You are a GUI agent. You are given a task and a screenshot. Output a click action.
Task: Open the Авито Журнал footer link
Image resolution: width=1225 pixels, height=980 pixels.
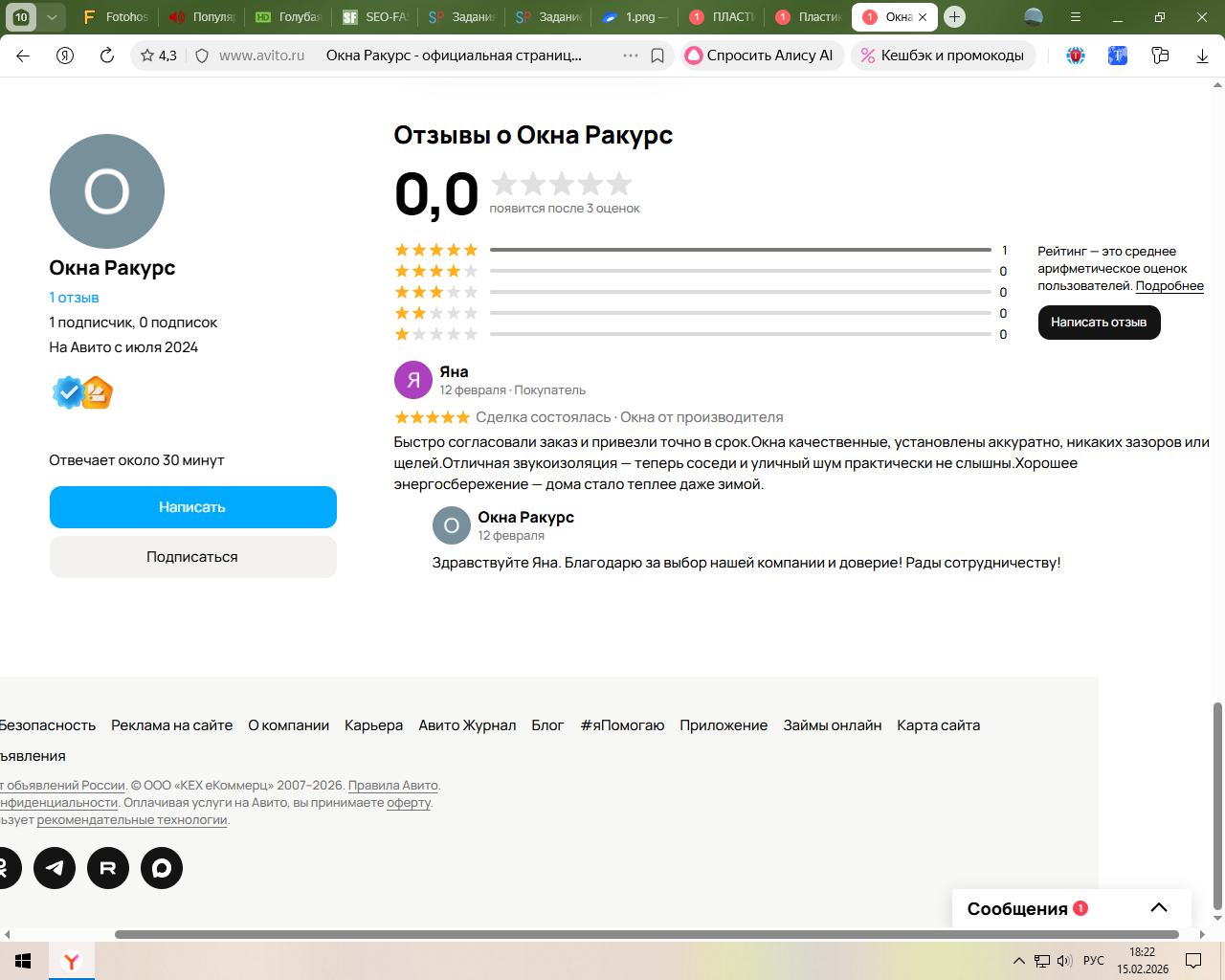pos(467,725)
